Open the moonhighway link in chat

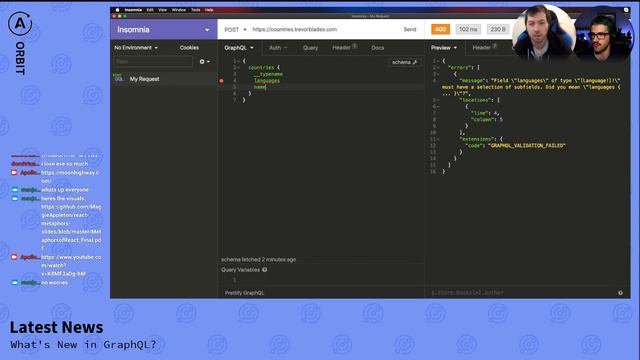[70, 177]
